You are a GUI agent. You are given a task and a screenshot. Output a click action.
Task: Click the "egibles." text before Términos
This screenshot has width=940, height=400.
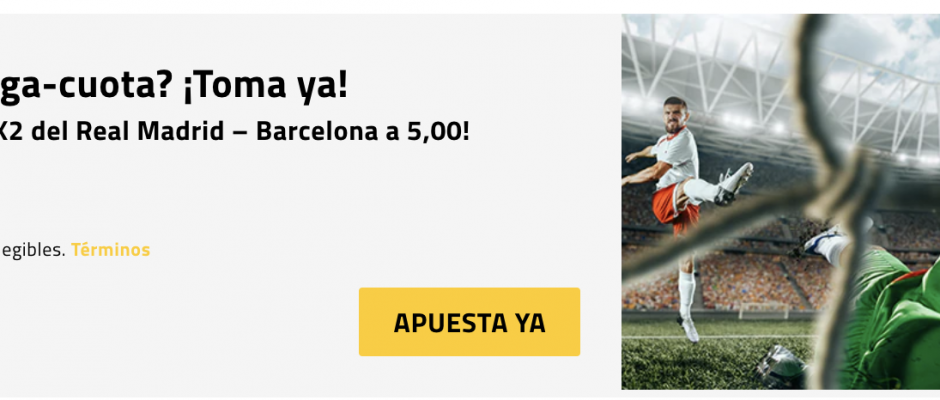[32, 250]
